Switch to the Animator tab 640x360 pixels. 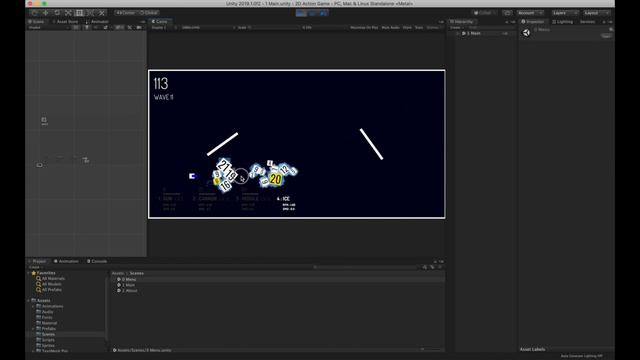97,22
